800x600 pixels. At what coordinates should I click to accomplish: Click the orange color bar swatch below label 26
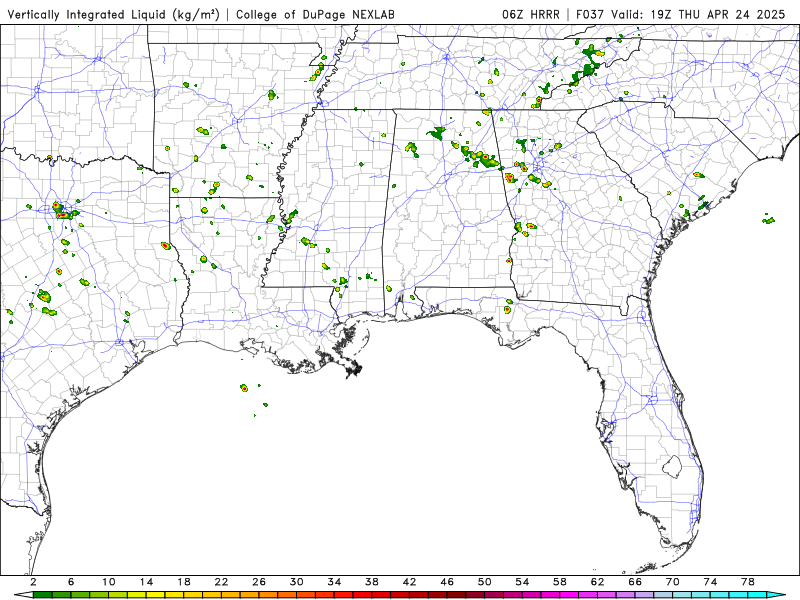tap(268, 595)
